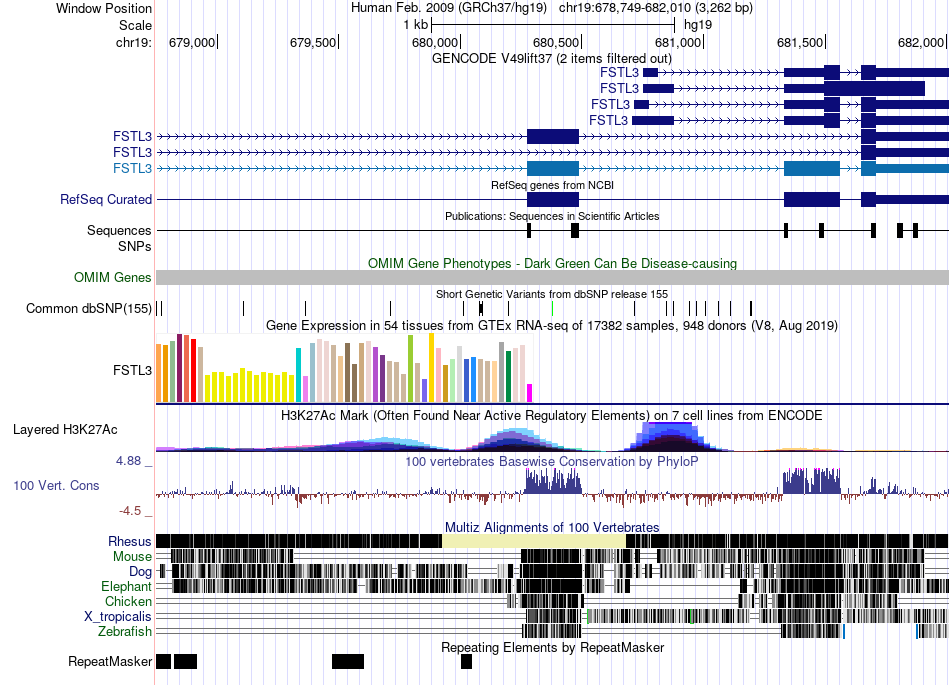Click the 'Short Genetic Variants from dbSNP' title
This screenshot has height=685, width=950.
[x=552, y=294]
